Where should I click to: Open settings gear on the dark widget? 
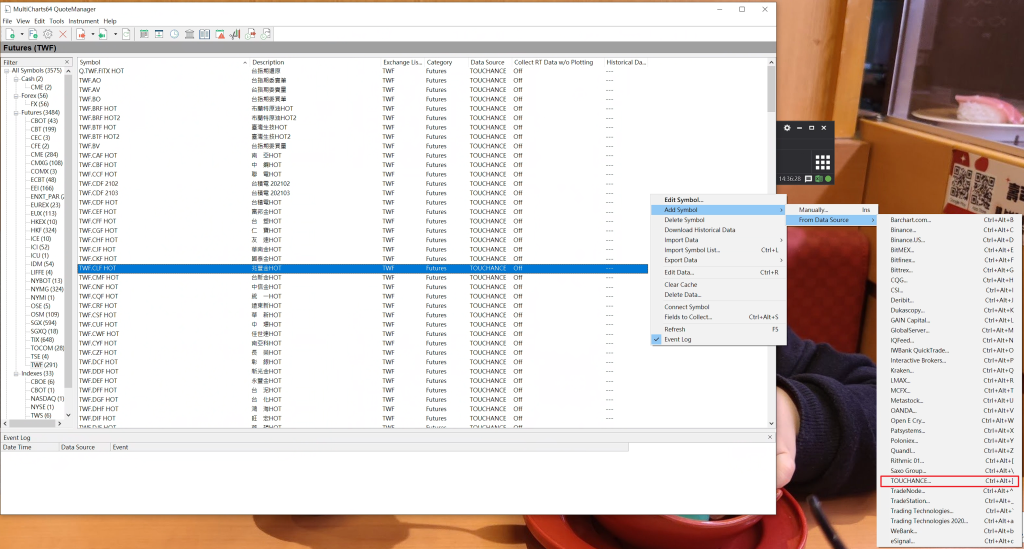tap(787, 128)
